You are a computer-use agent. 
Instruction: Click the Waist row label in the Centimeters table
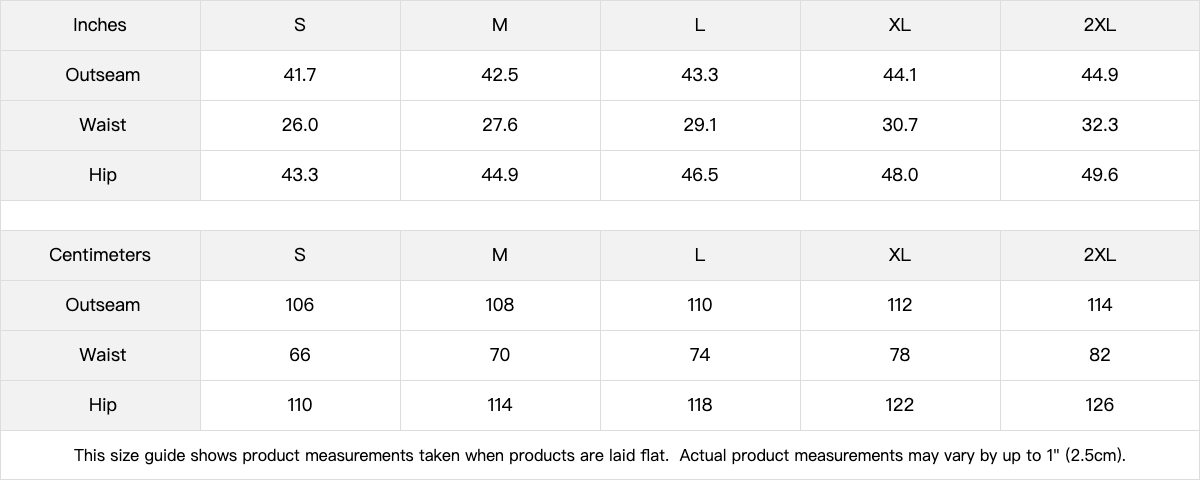click(102, 355)
